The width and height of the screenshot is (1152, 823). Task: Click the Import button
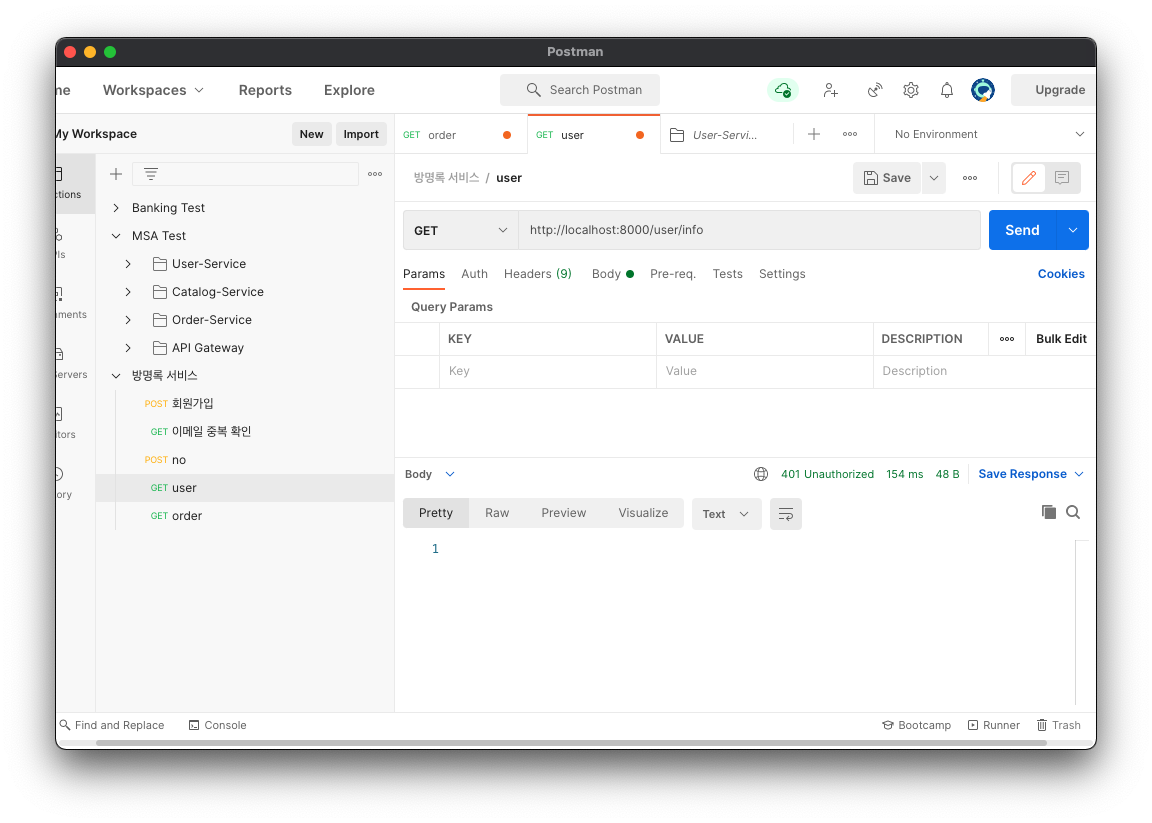coord(361,134)
